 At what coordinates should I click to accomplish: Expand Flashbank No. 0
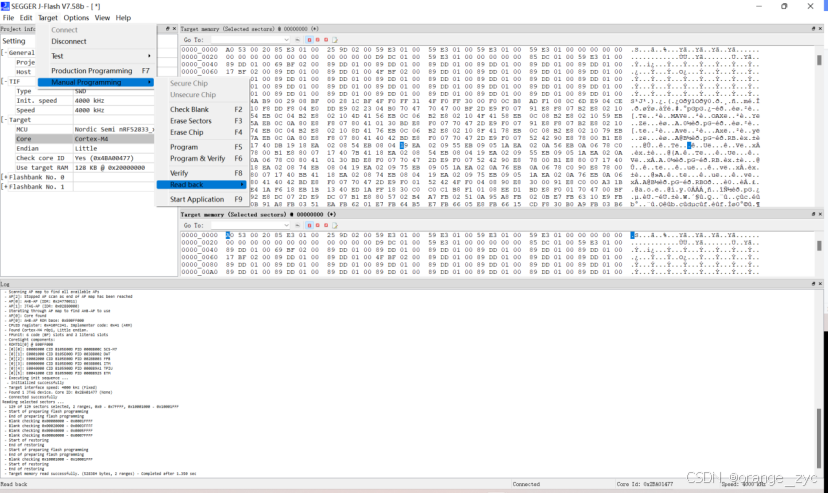click(4, 177)
